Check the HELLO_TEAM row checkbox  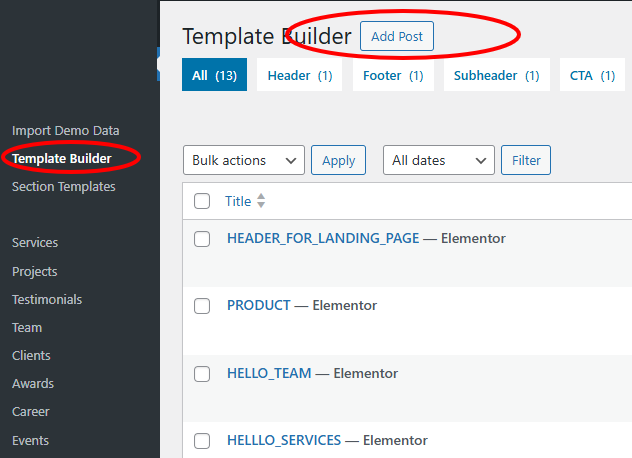pos(202,374)
